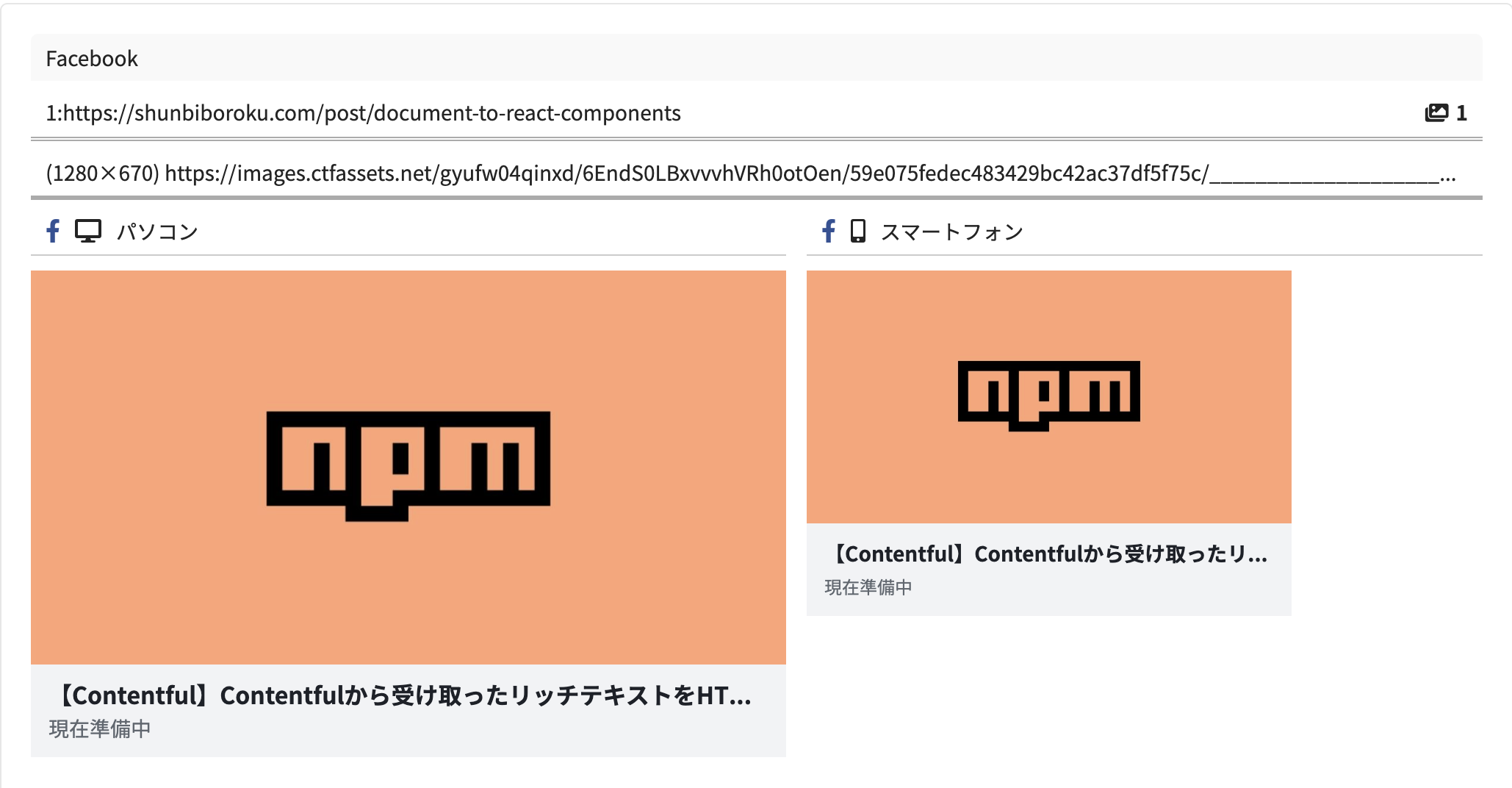Click the smartphone device icon

(x=857, y=232)
